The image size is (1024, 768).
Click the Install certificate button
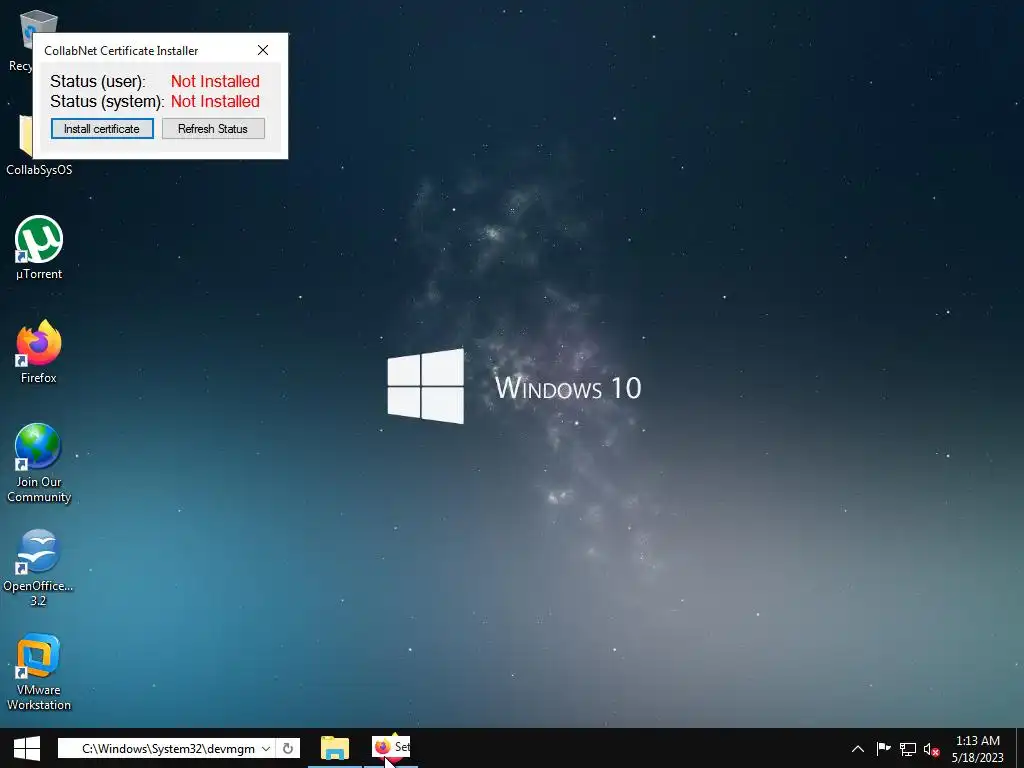click(x=103, y=129)
